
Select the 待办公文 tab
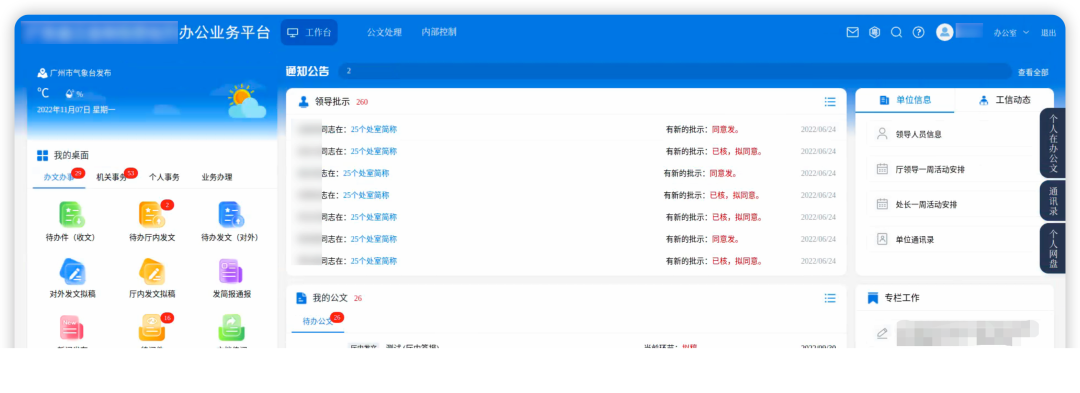(318, 321)
